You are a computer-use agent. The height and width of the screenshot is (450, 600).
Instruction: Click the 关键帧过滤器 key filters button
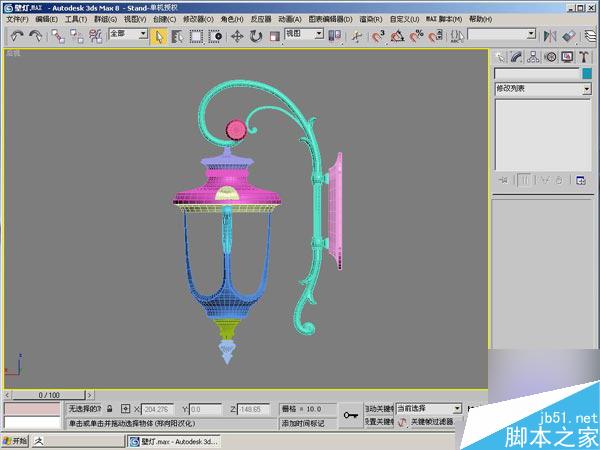click(432, 422)
